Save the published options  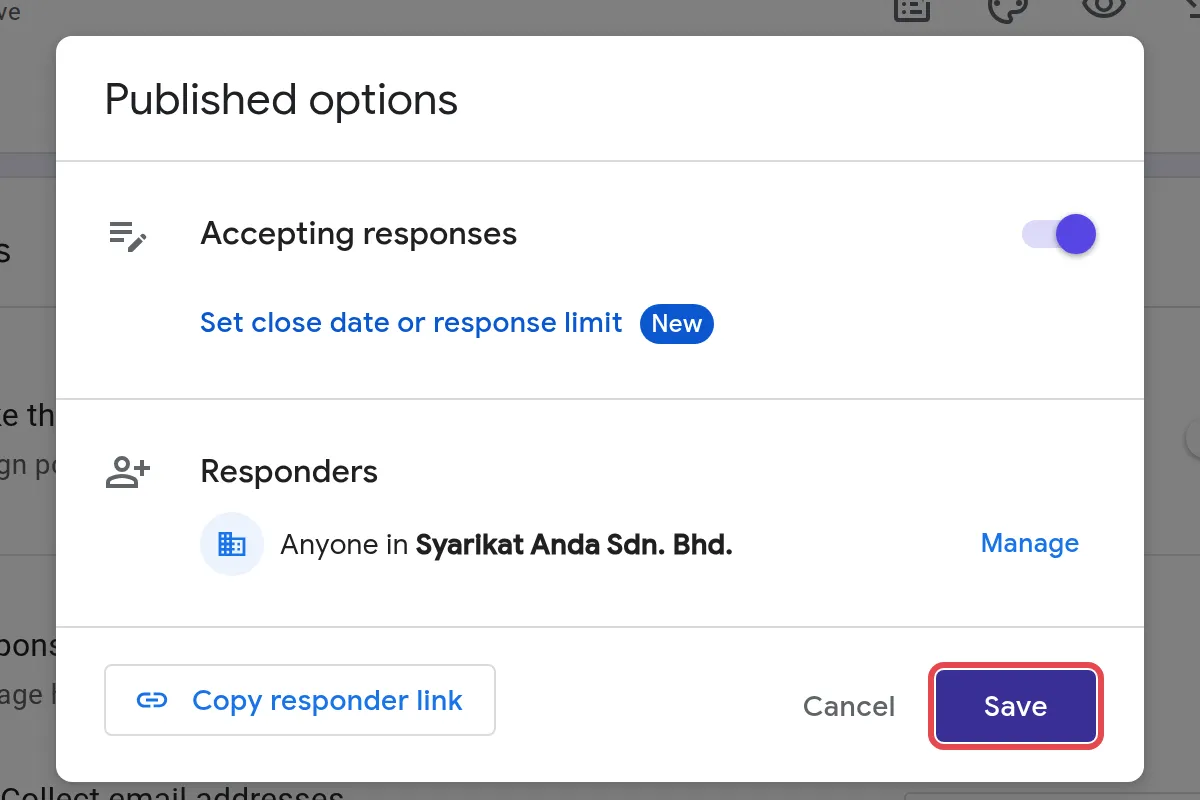pyautogui.click(x=1015, y=706)
